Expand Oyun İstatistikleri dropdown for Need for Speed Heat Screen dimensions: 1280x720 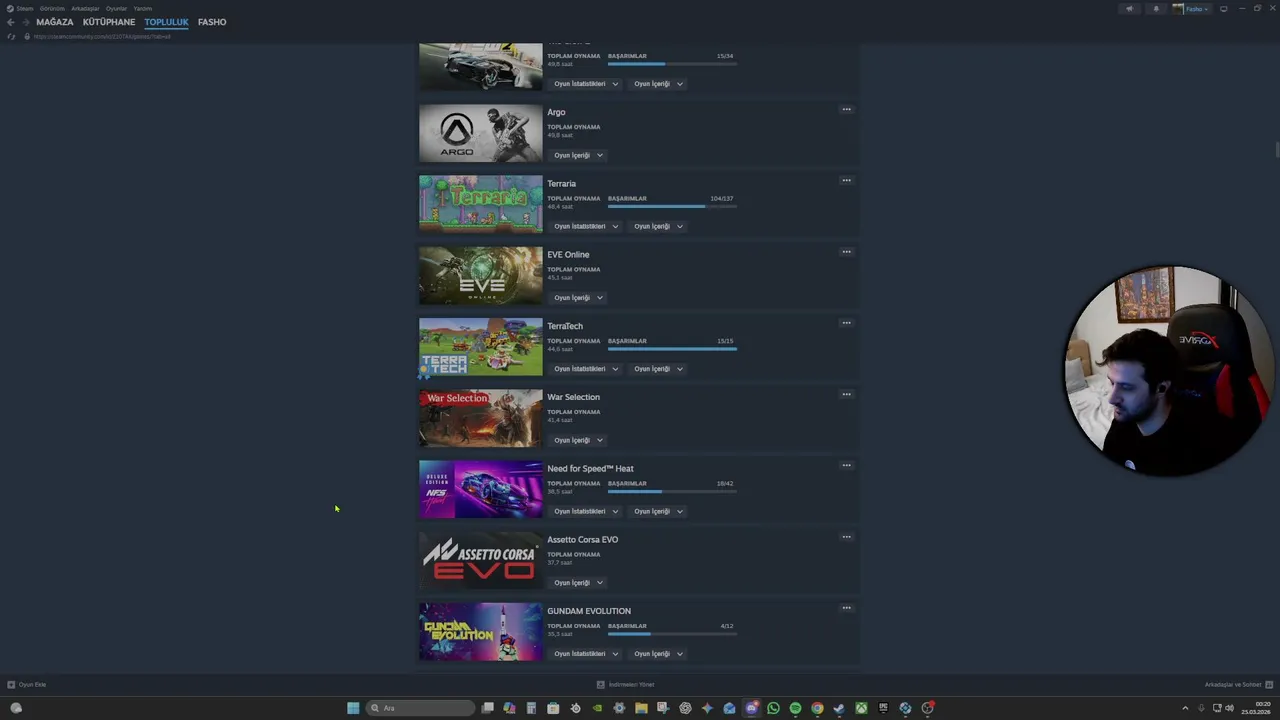pyautogui.click(x=586, y=511)
